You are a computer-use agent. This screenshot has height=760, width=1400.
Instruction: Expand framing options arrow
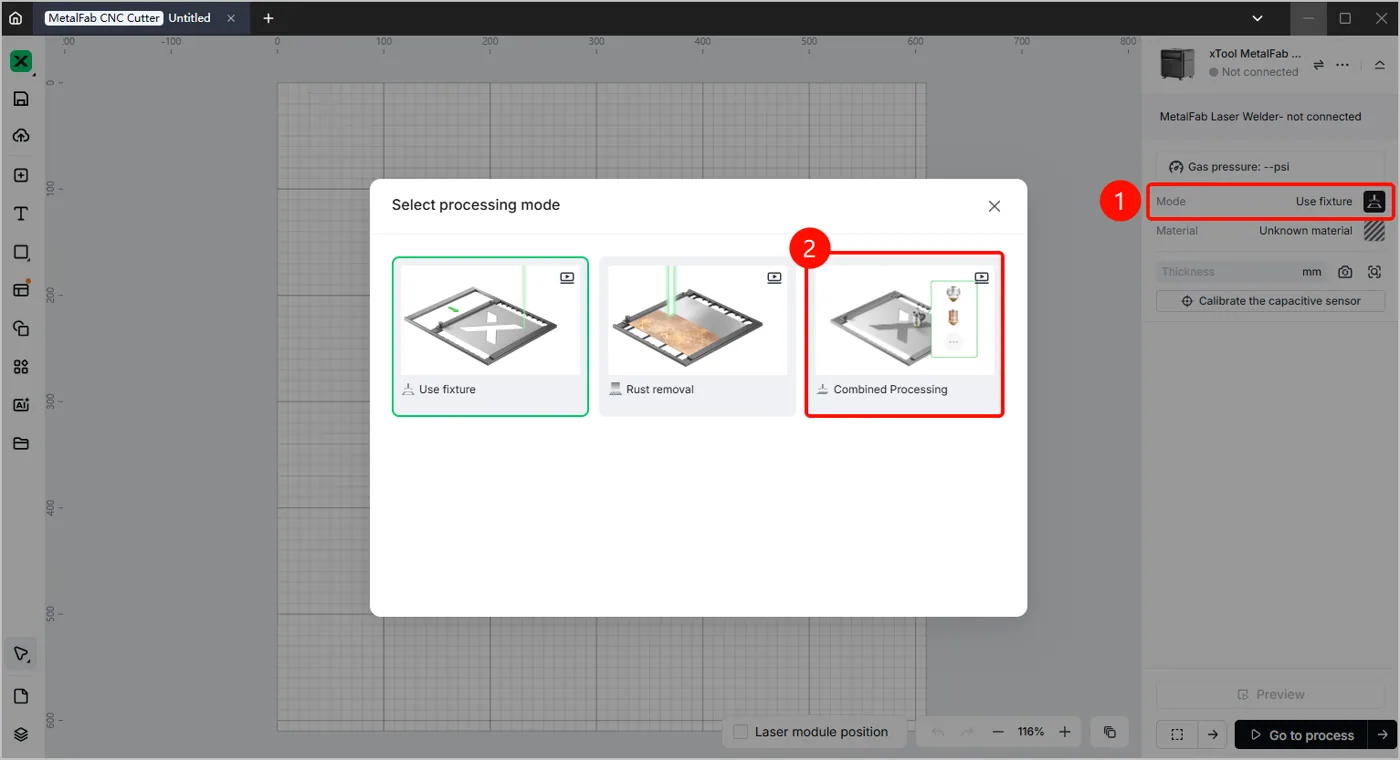1212,735
